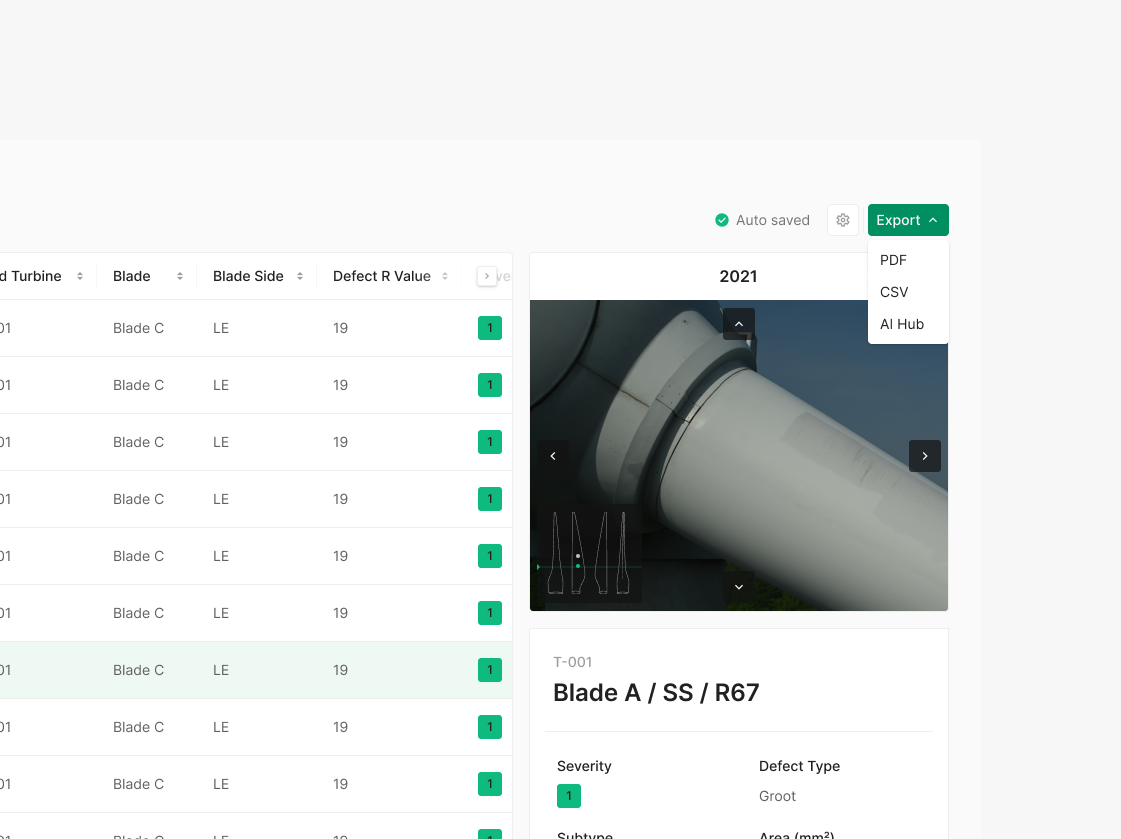Go to previous image with left arrow
This screenshot has width=1121, height=839.
pyautogui.click(x=554, y=456)
